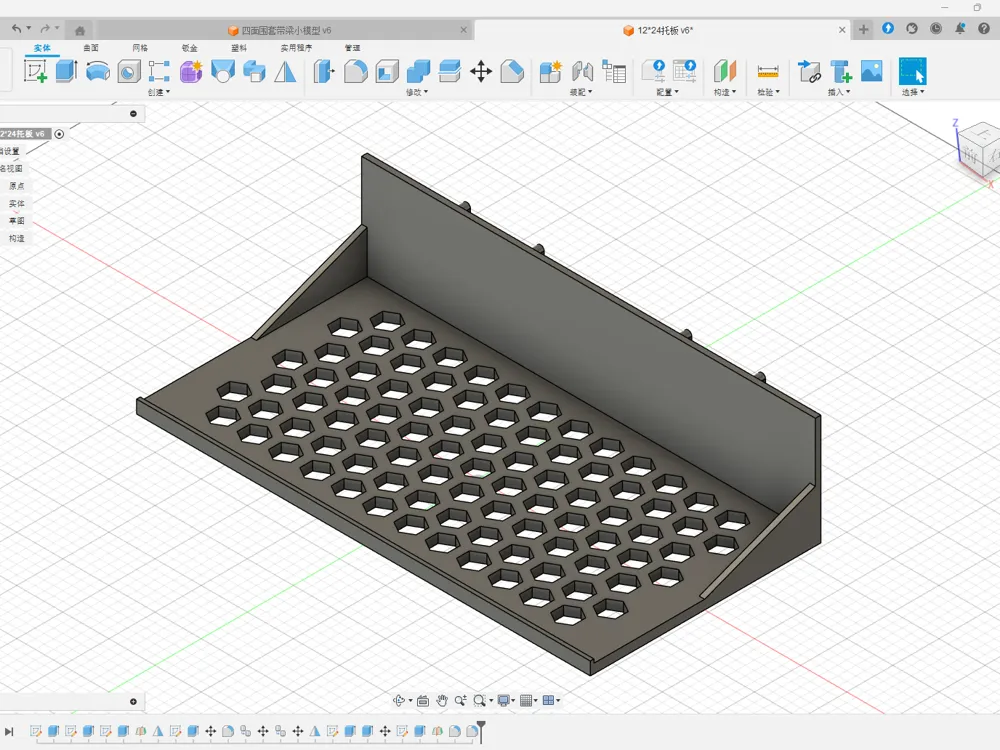The width and height of the screenshot is (1000, 750).
Task: Click the new design plus button
Action: click(x=864, y=29)
